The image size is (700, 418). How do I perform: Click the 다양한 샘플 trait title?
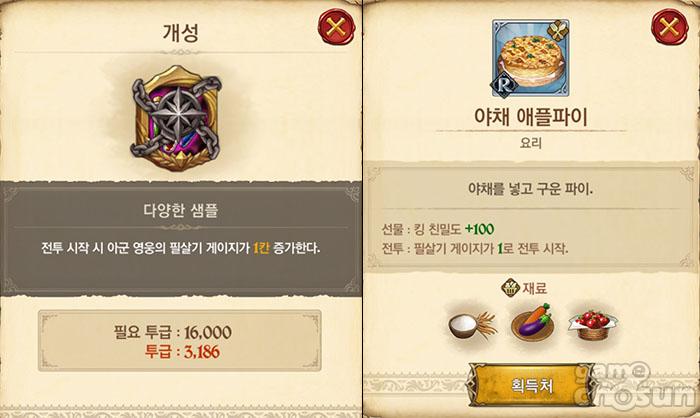(180, 210)
